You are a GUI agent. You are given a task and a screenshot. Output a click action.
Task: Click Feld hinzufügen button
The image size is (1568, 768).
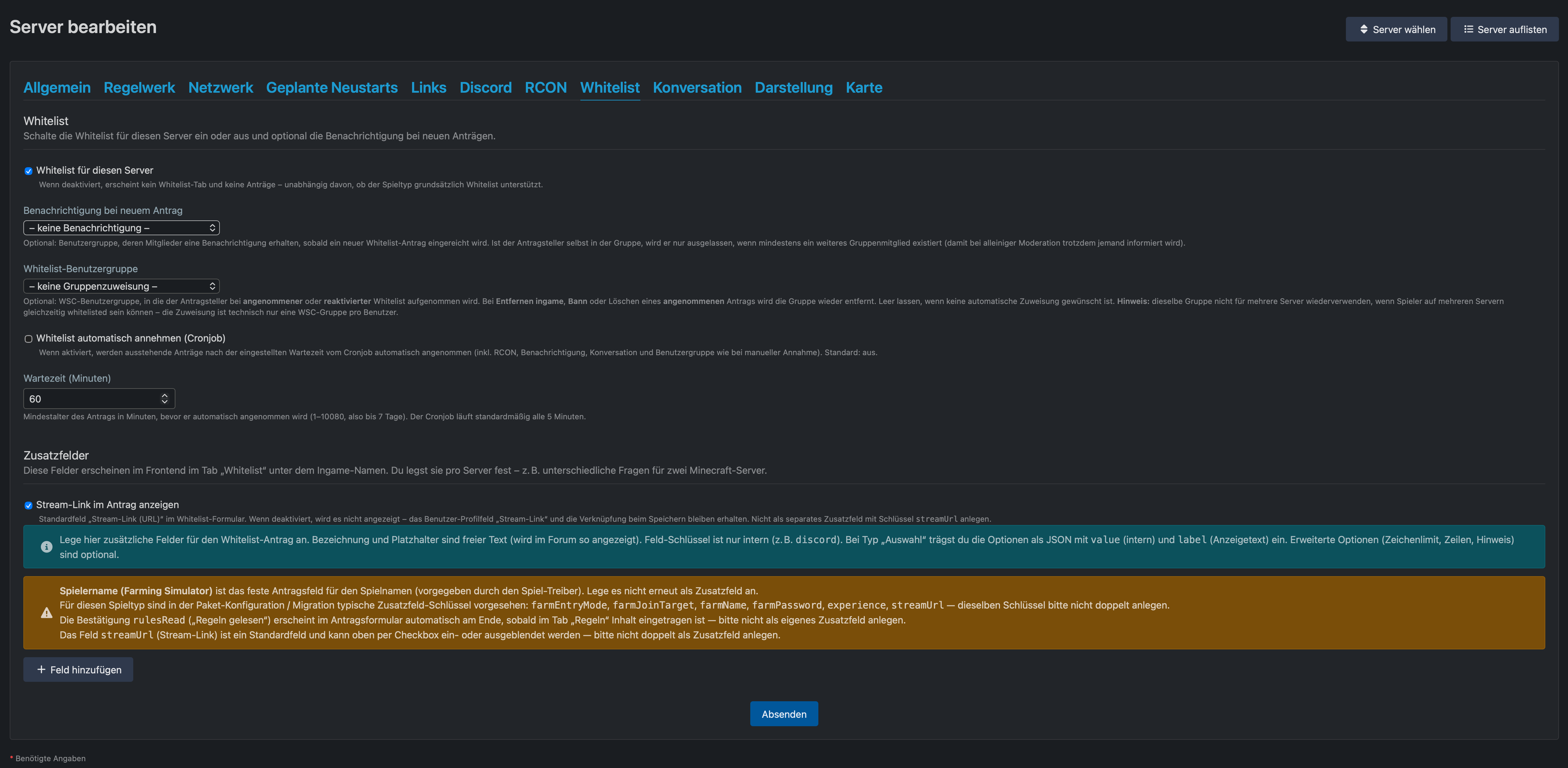tap(78, 669)
